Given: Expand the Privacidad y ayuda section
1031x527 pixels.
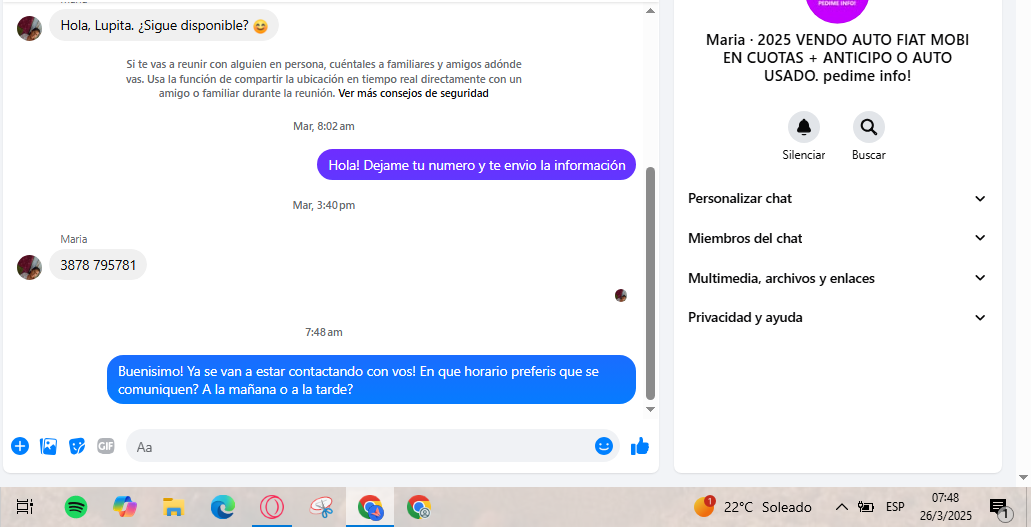Looking at the screenshot, I should click(x=837, y=317).
